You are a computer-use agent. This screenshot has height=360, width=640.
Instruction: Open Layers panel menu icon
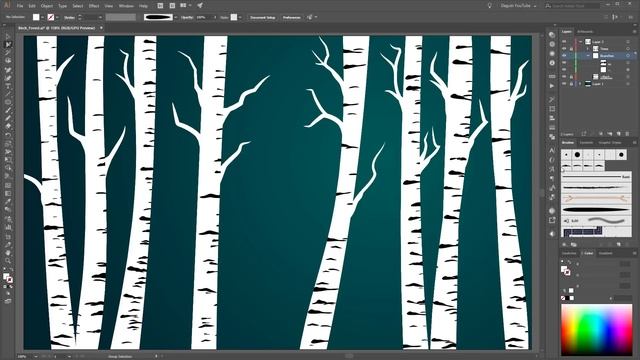click(634, 31)
